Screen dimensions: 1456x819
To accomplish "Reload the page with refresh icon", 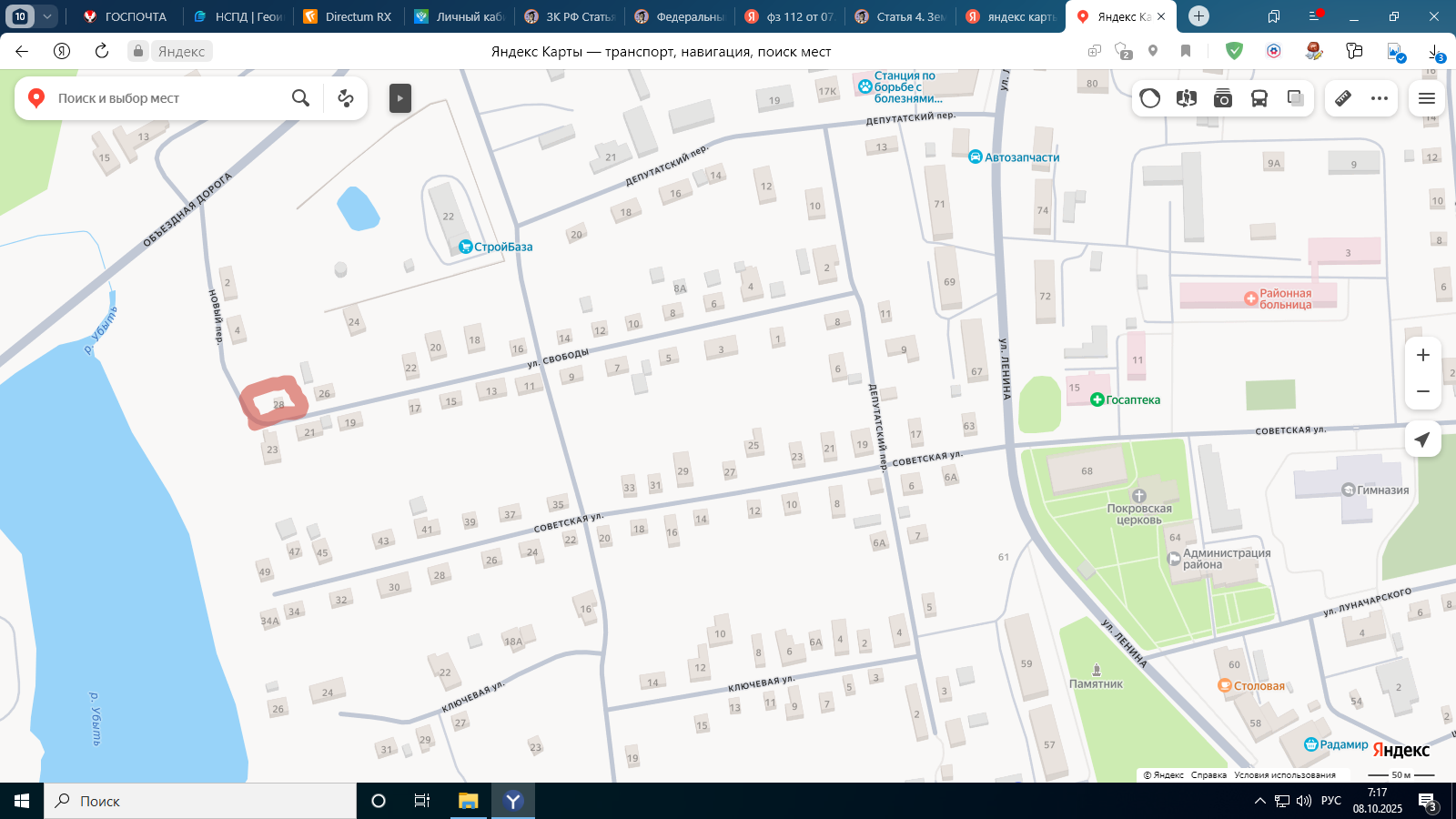I will [102, 51].
